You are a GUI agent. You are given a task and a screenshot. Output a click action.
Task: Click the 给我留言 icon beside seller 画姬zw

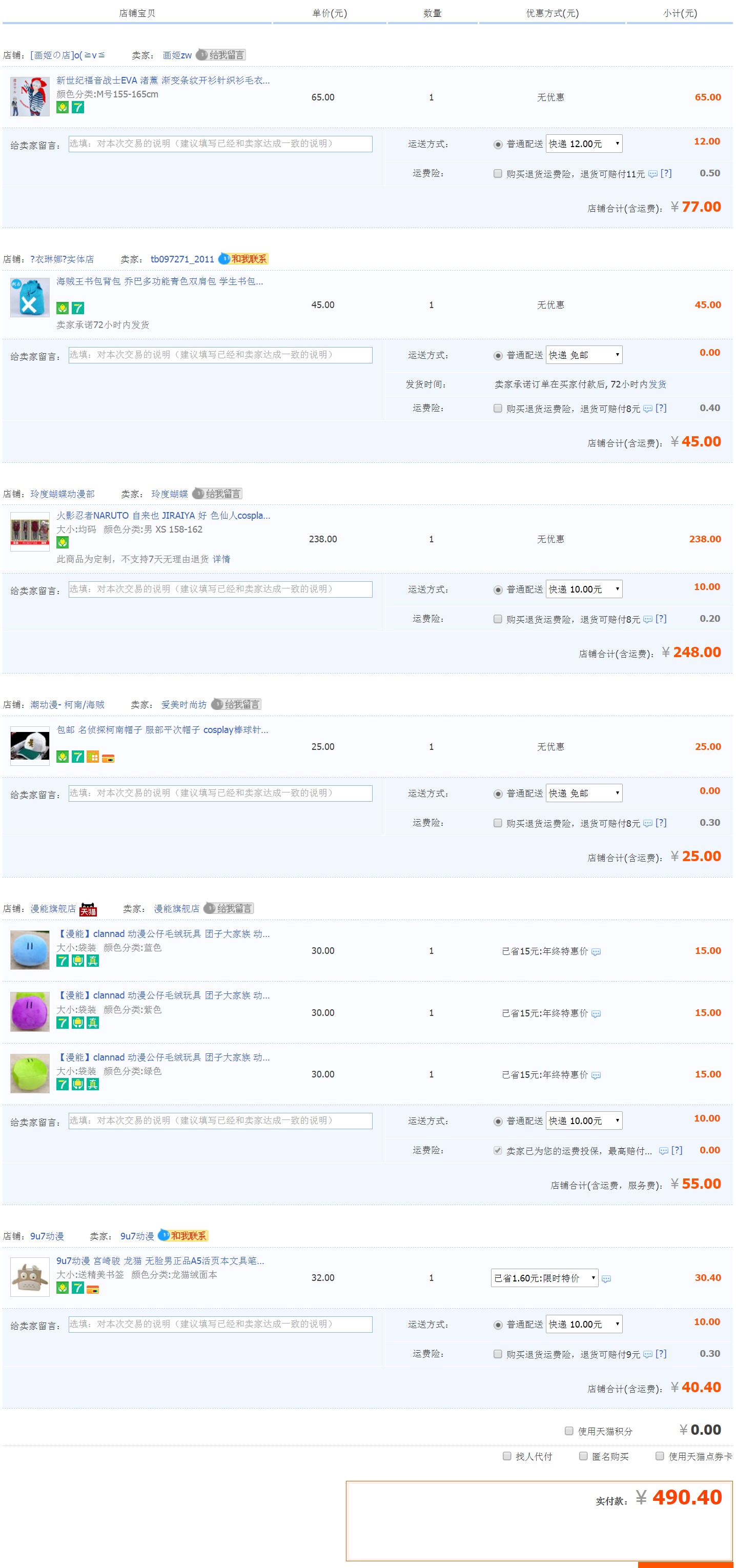pos(220,55)
